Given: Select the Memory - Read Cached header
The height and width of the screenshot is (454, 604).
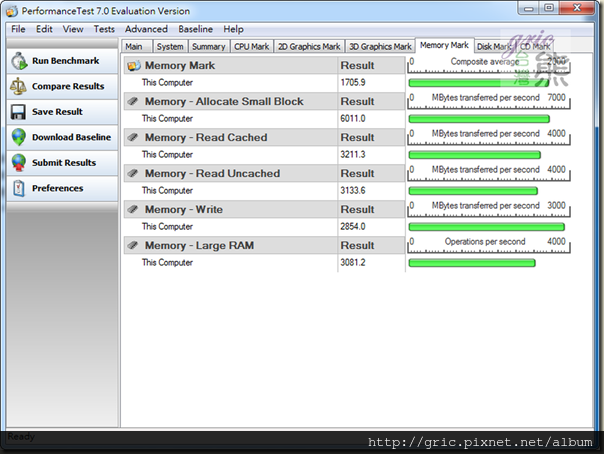Looking at the screenshot, I should pyautogui.click(x=264, y=137).
